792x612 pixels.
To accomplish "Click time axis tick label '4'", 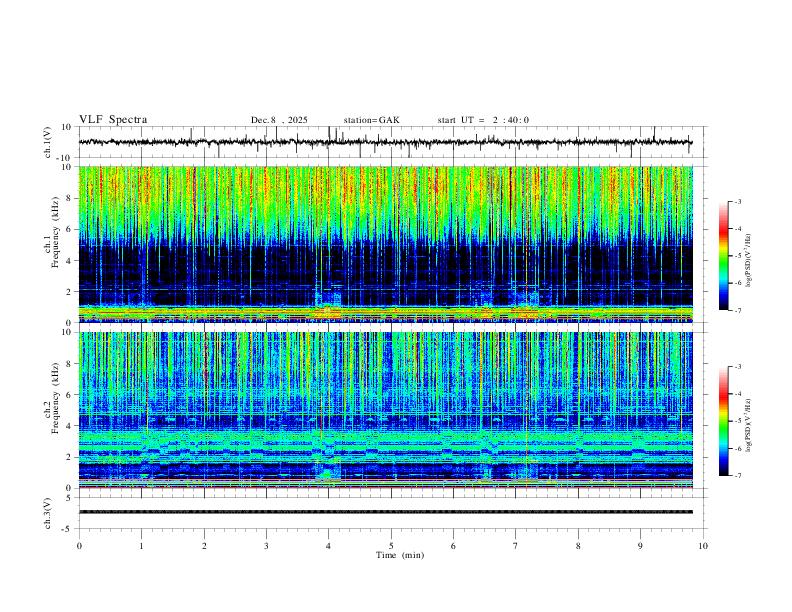I will [x=329, y=546].
